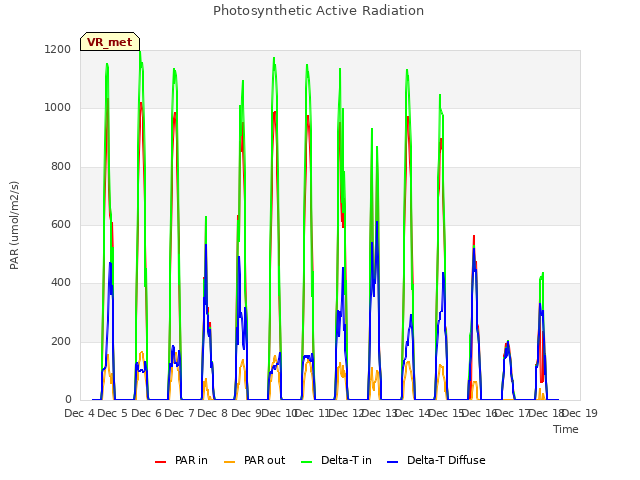Click the Dec 8 x-axis tick label
Screen dimensions: 640x480
pos(212,413)
